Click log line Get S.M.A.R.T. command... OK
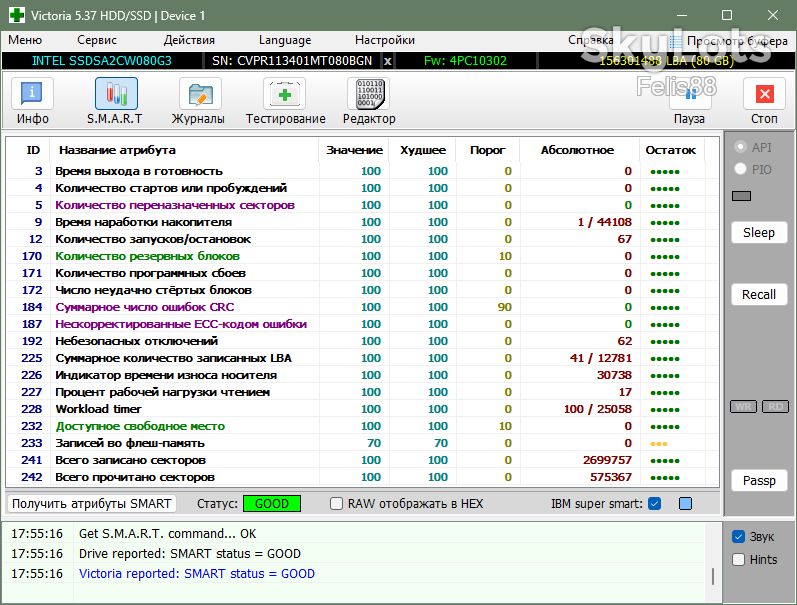This screenshot has width=797, height=605. tap(167, 534)
